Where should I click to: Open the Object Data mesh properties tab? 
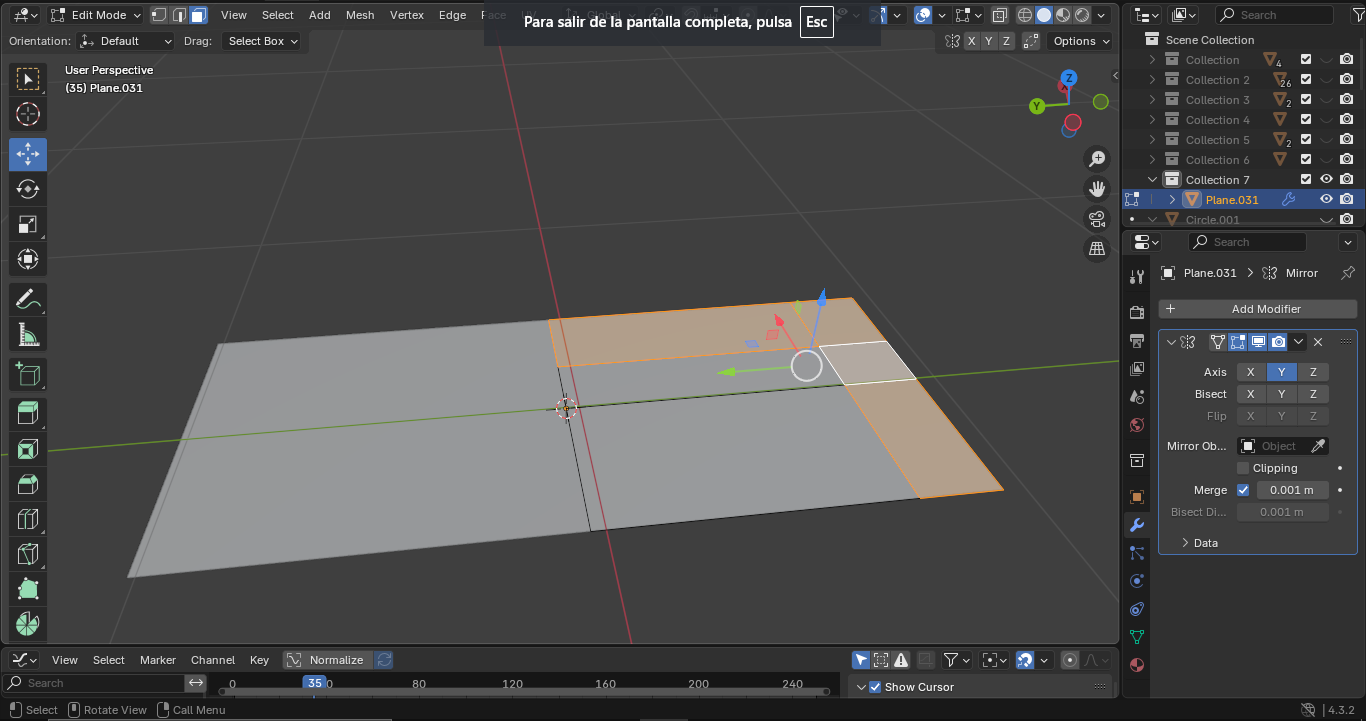[1136, 637]
